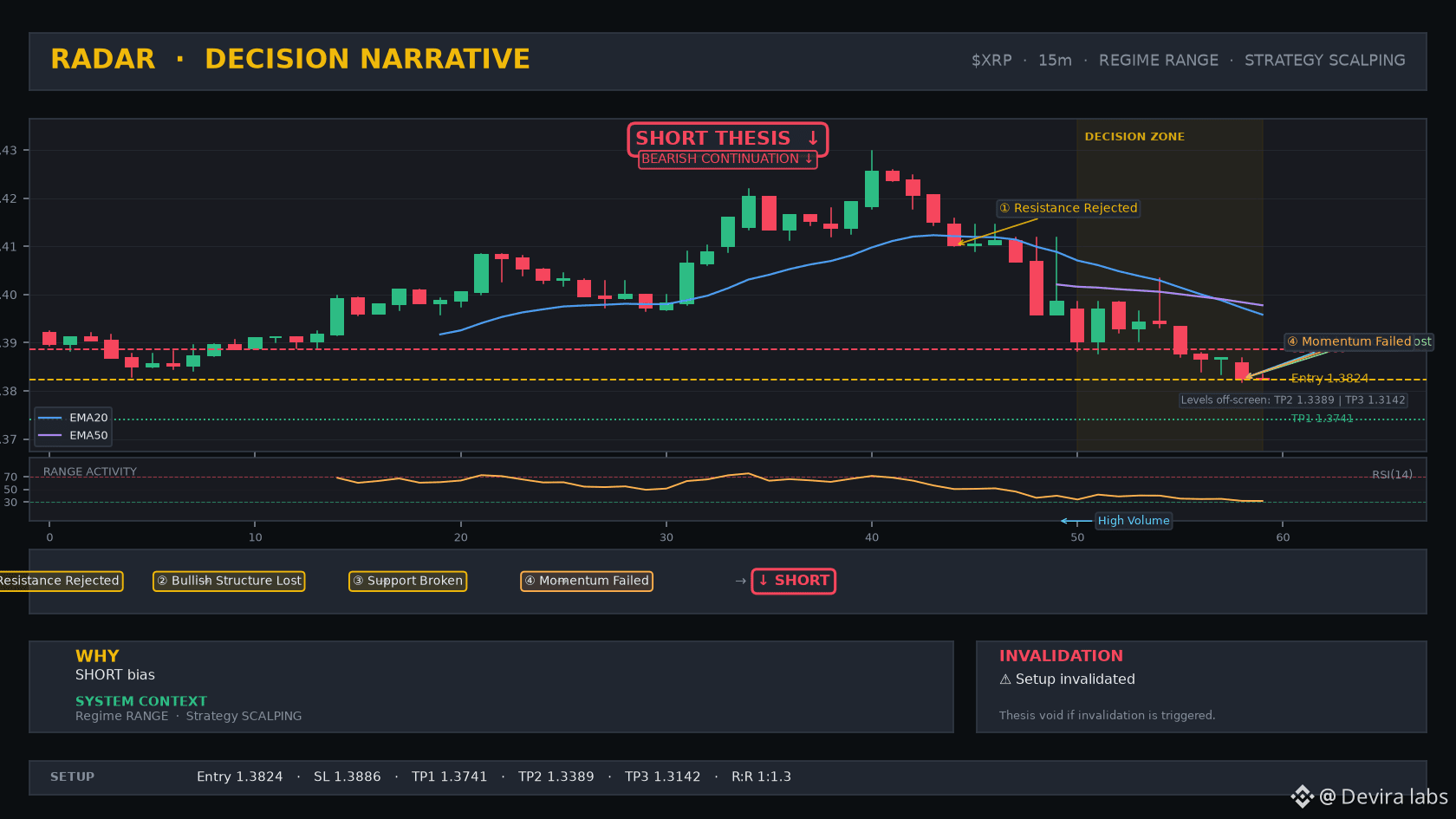This screenshot has height=819, width=1456.
Task: Click the Devira labs logo icon
Action: pyautogui.click(x=1302, y=796)
